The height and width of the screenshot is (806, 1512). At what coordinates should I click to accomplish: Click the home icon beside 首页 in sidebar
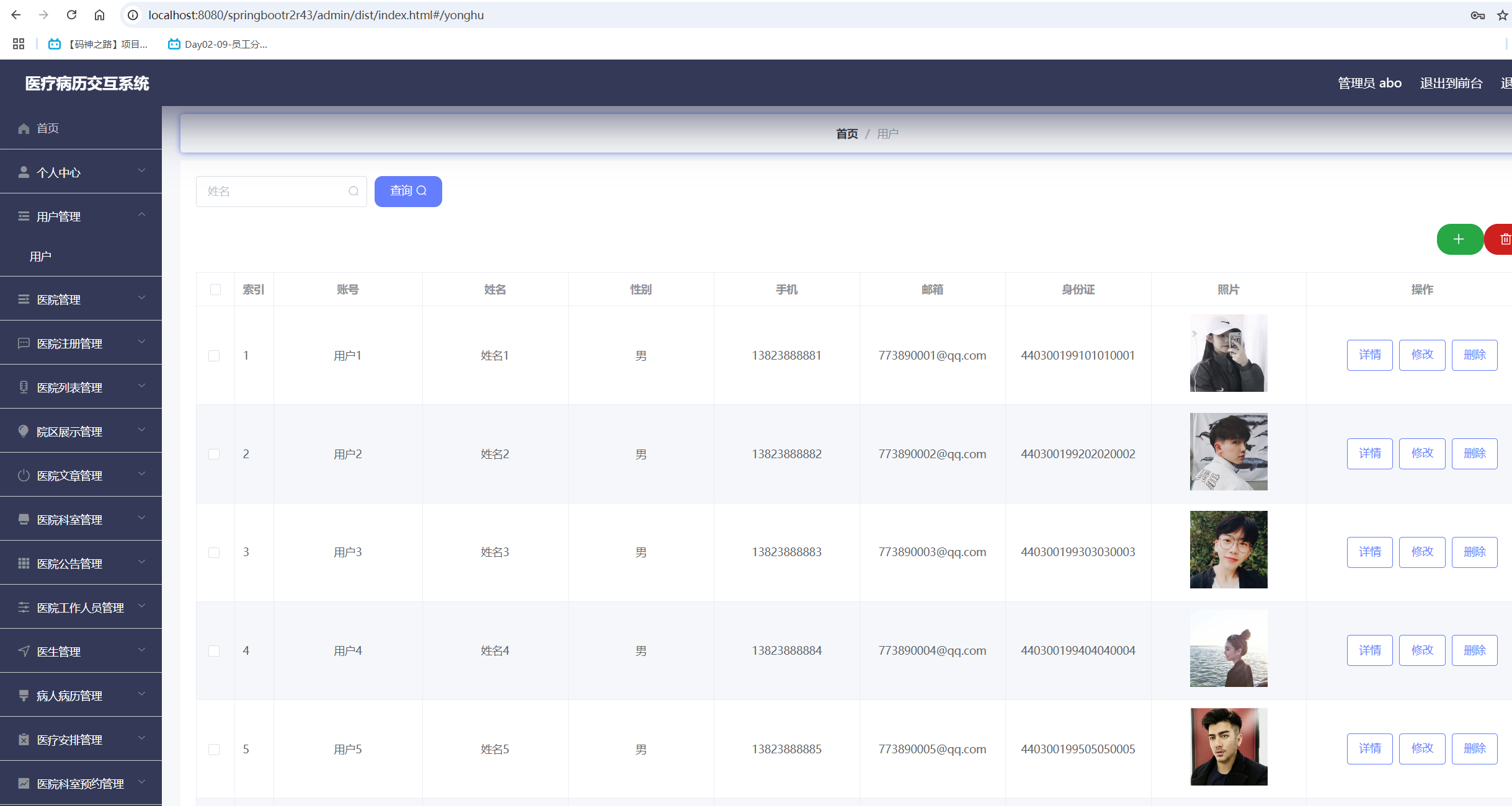point(24,128)
